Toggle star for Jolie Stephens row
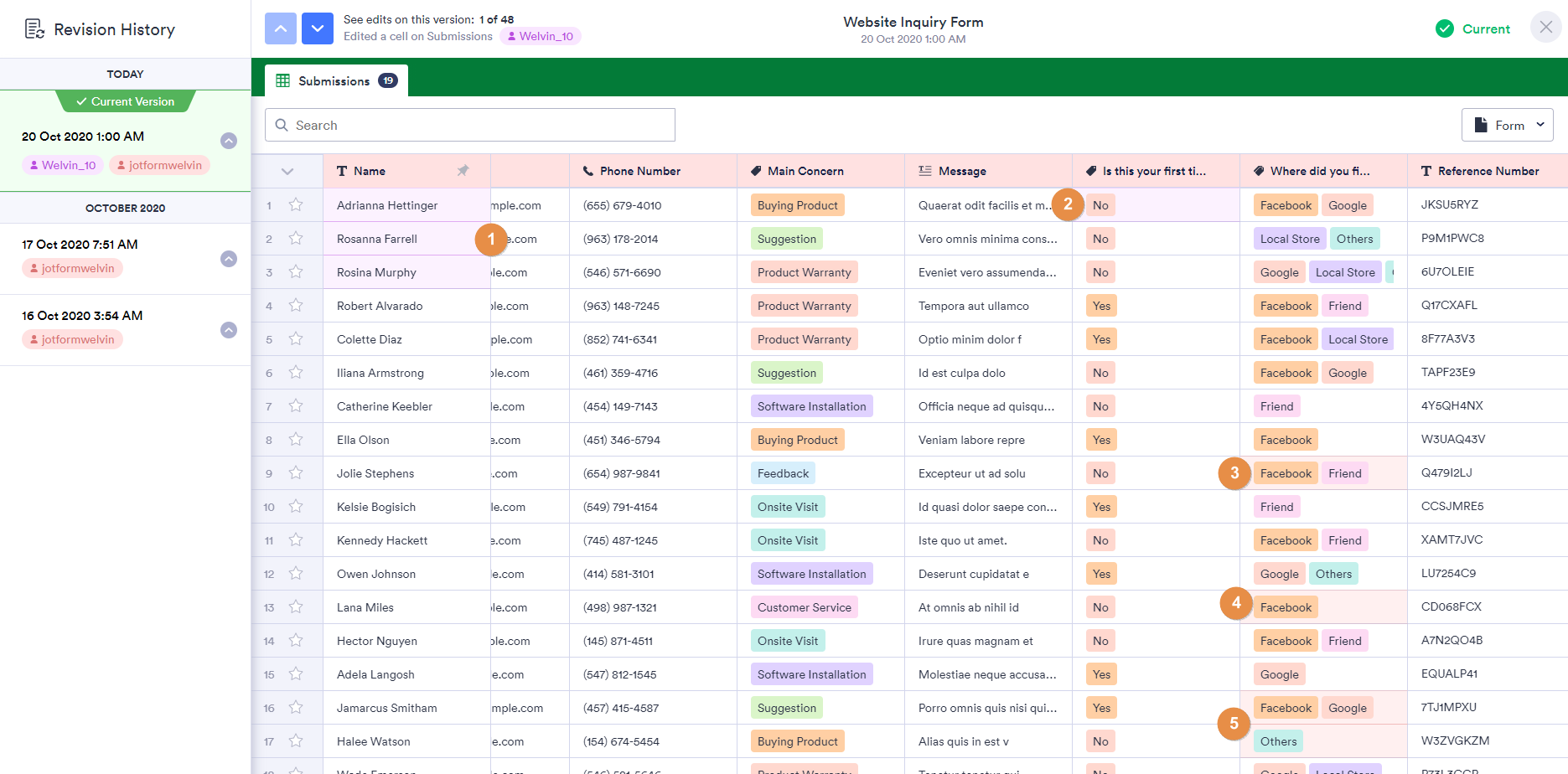The width and height of the screenshot is (1568, 774). point(296,473)
